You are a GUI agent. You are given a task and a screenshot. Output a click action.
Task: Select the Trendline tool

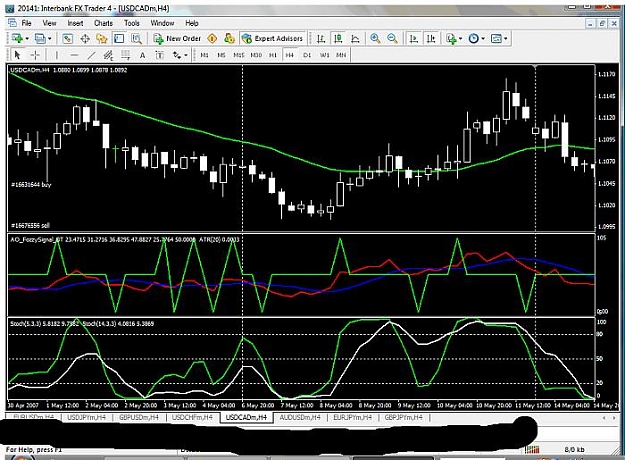91,55
